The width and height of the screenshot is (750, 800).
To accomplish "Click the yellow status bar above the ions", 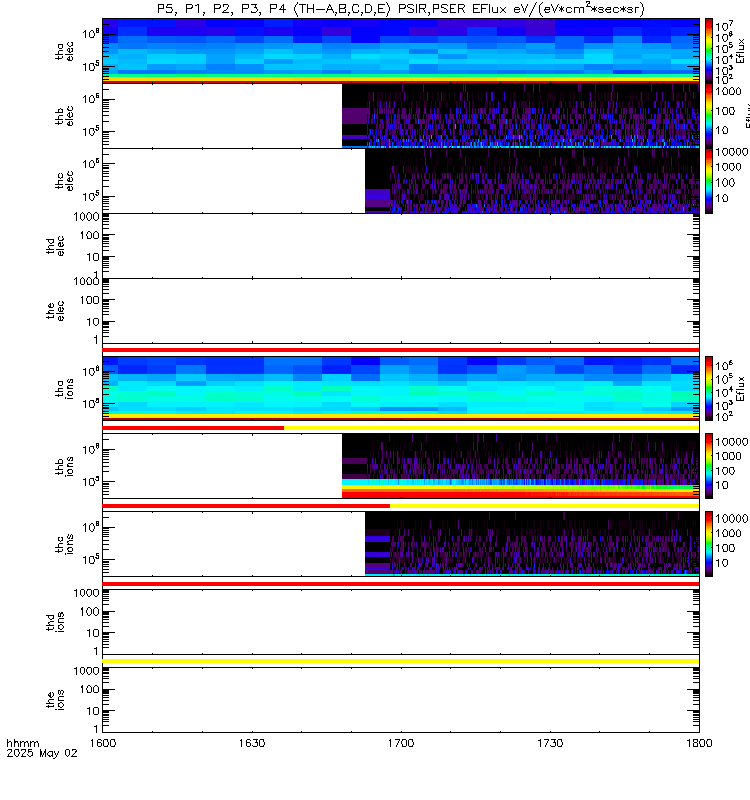I will click(x=401, y=661).
